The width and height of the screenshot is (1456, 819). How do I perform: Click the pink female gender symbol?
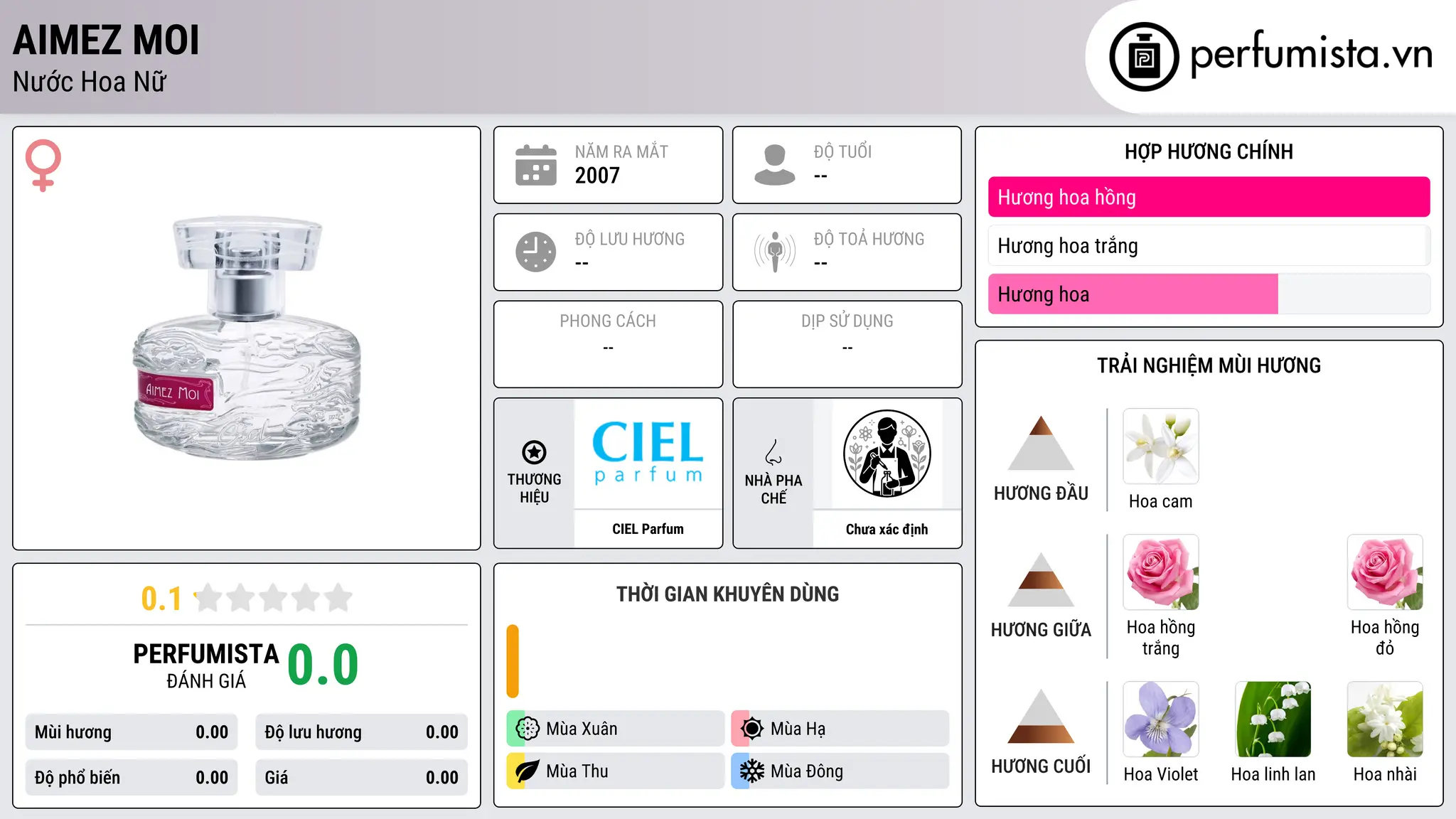click(43, 165)
